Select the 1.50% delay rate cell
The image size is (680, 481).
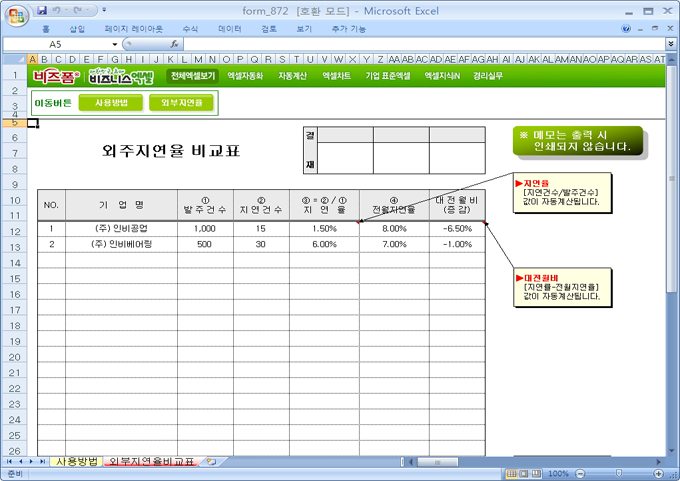324,229
